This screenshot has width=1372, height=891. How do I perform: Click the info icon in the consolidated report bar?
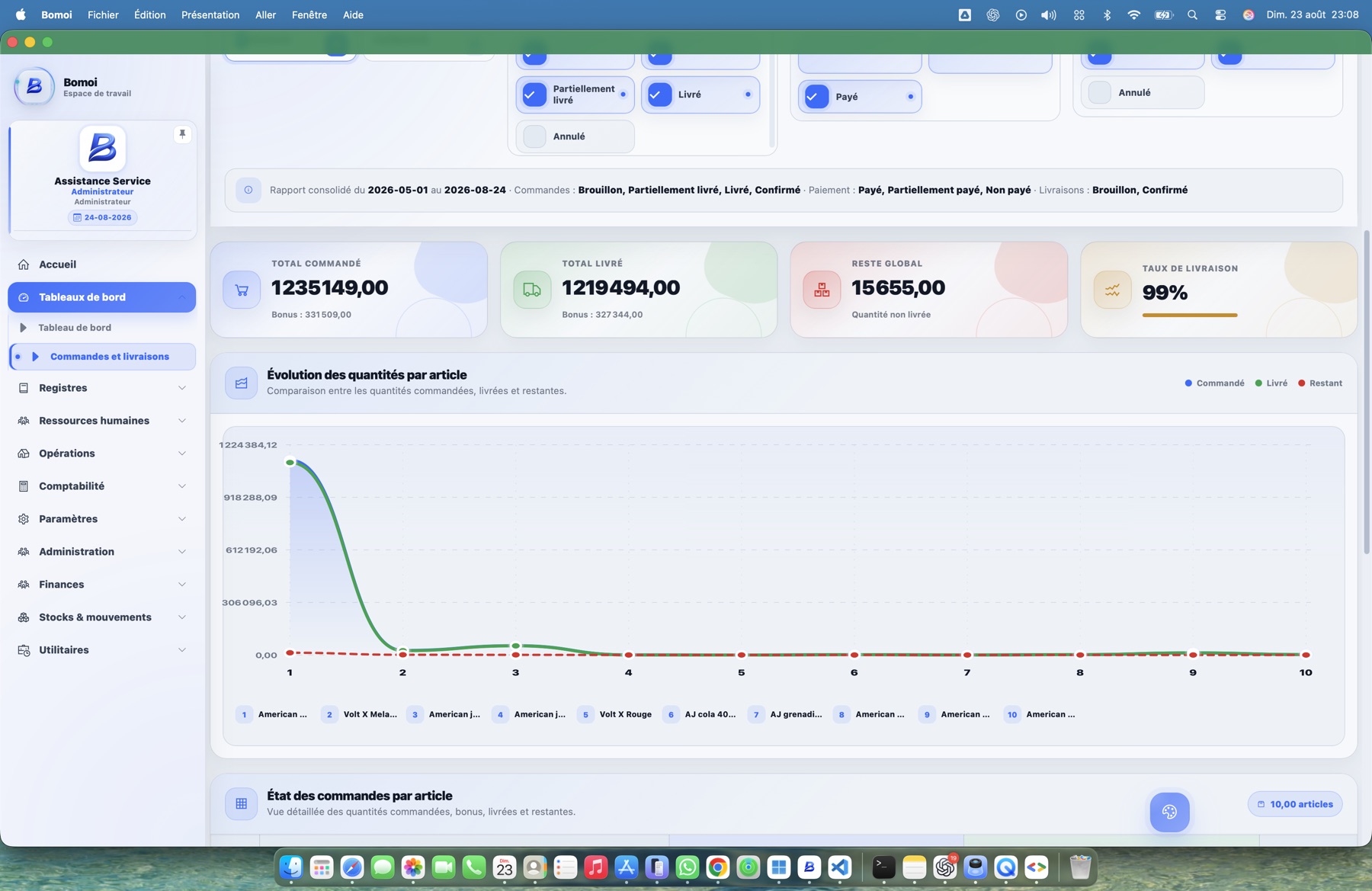pos(248,190)
